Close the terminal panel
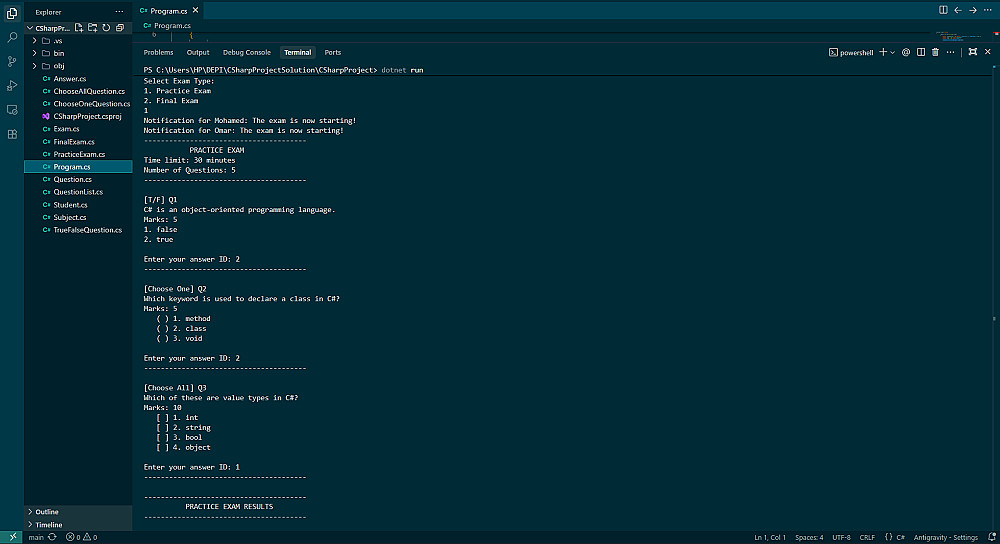The width and height of the screenshot is (1000, 544). point(988,52)
